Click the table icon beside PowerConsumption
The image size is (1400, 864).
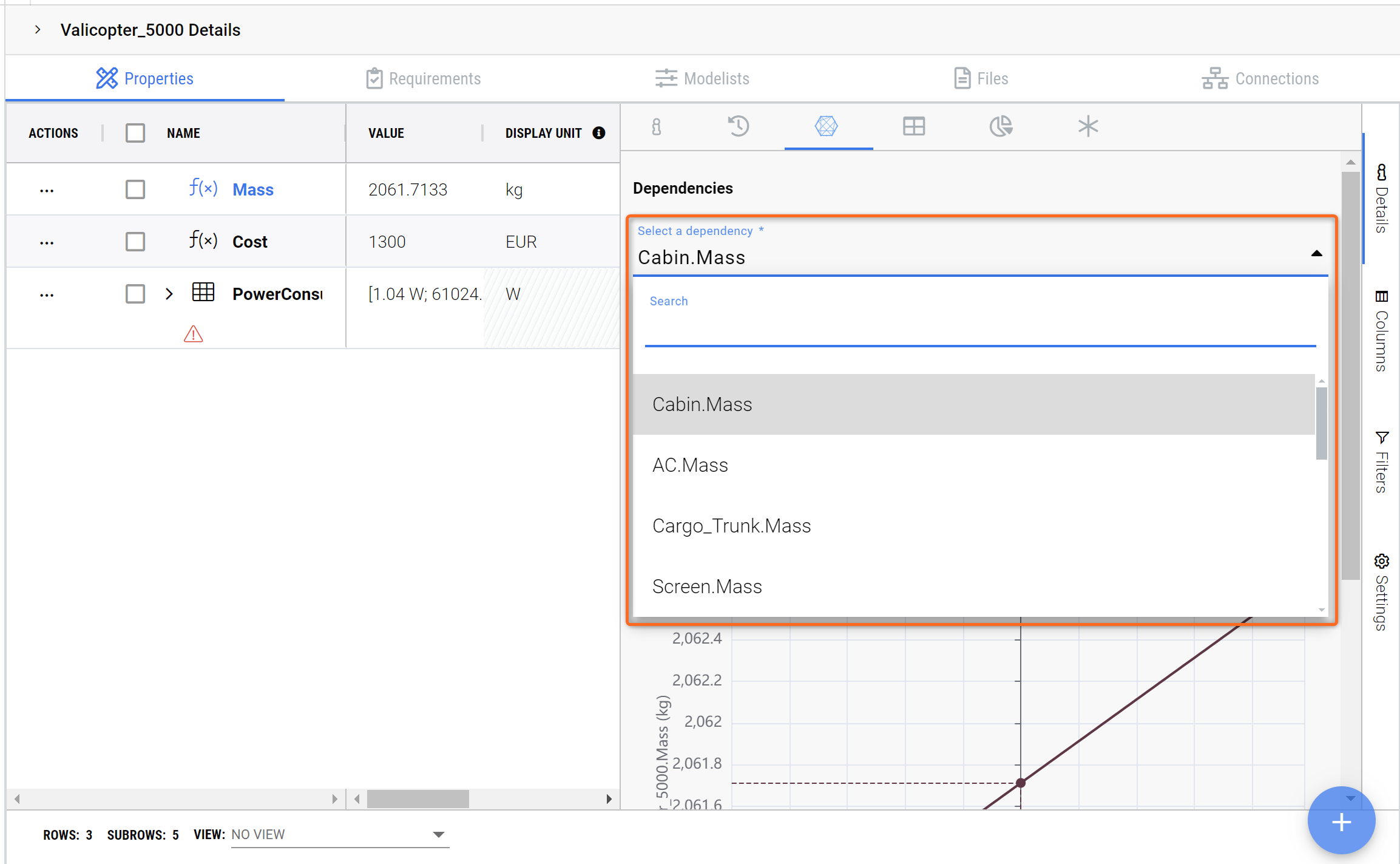(x=203, y=292)
